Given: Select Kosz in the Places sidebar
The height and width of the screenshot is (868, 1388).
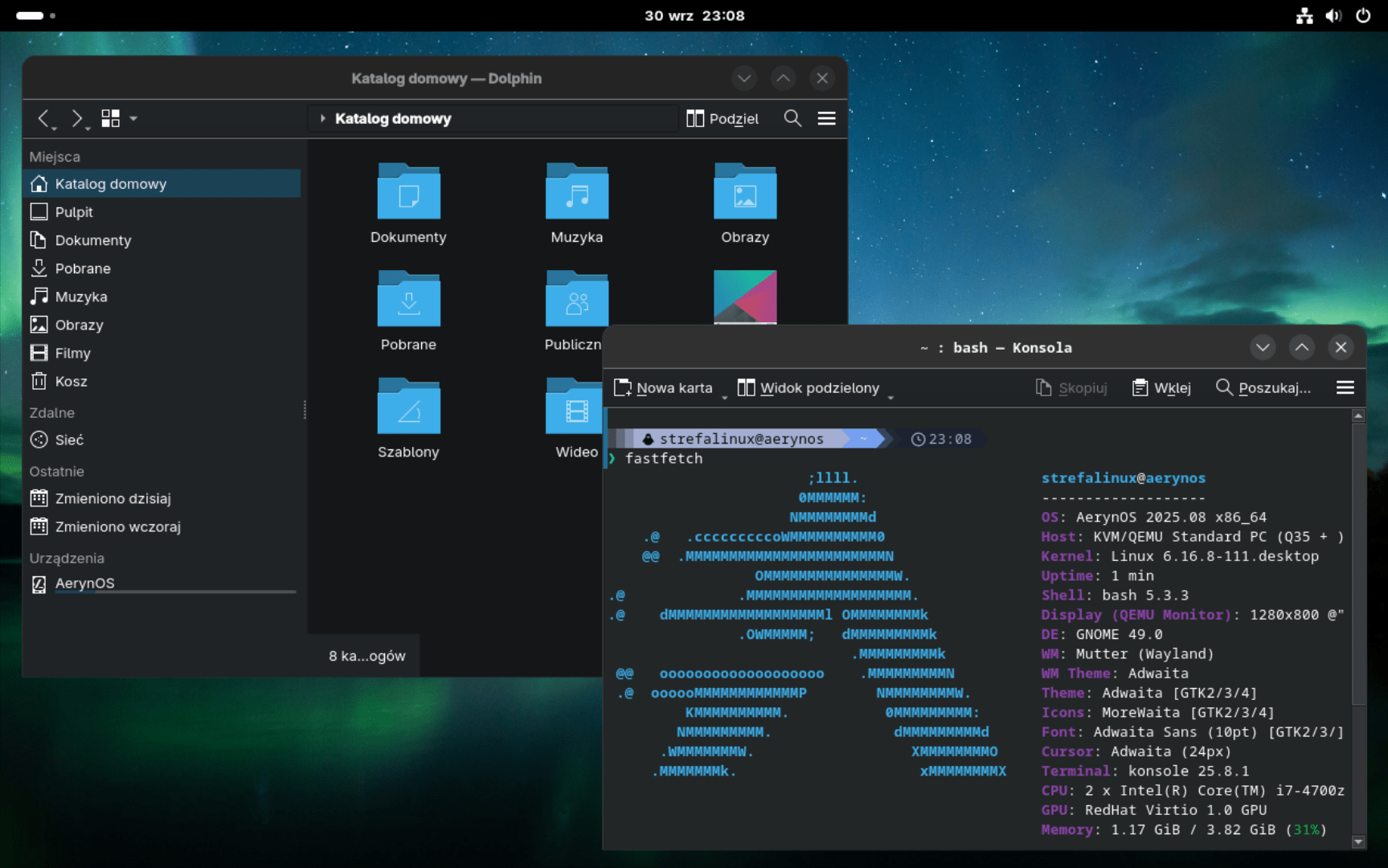Looking at the screenshot, I should pyautogui.click(x=71, y=382).
